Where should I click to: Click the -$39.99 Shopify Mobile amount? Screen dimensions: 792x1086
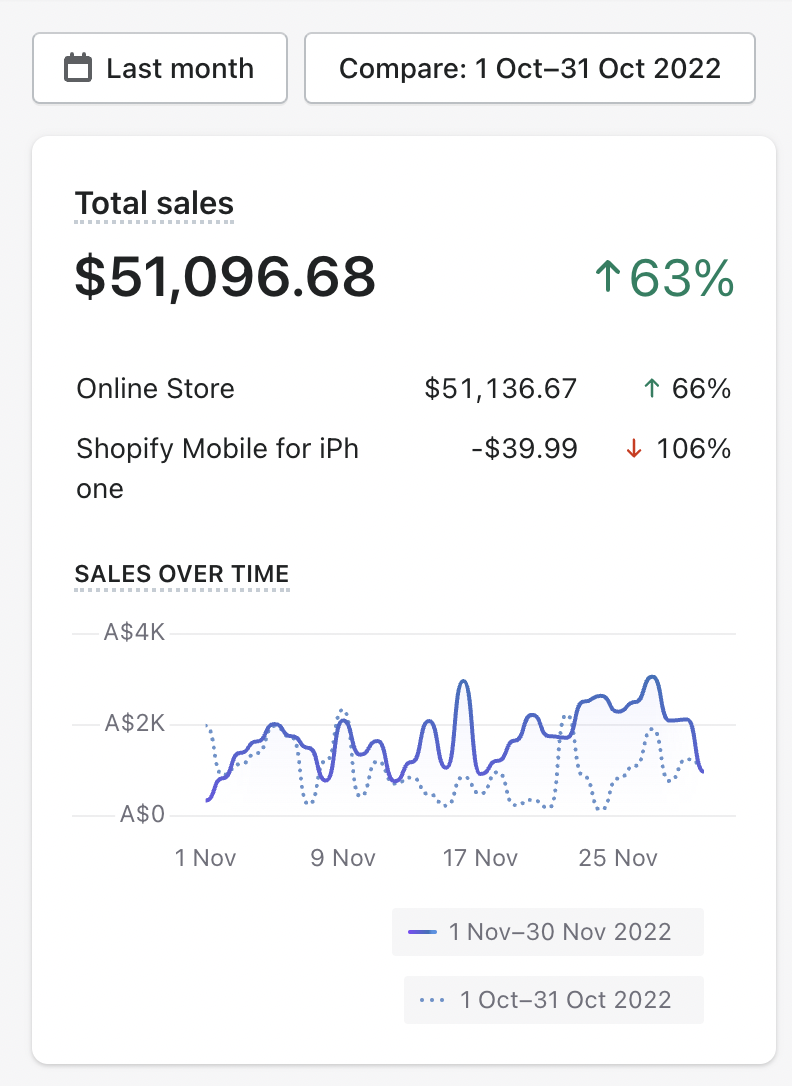(524, 450)
